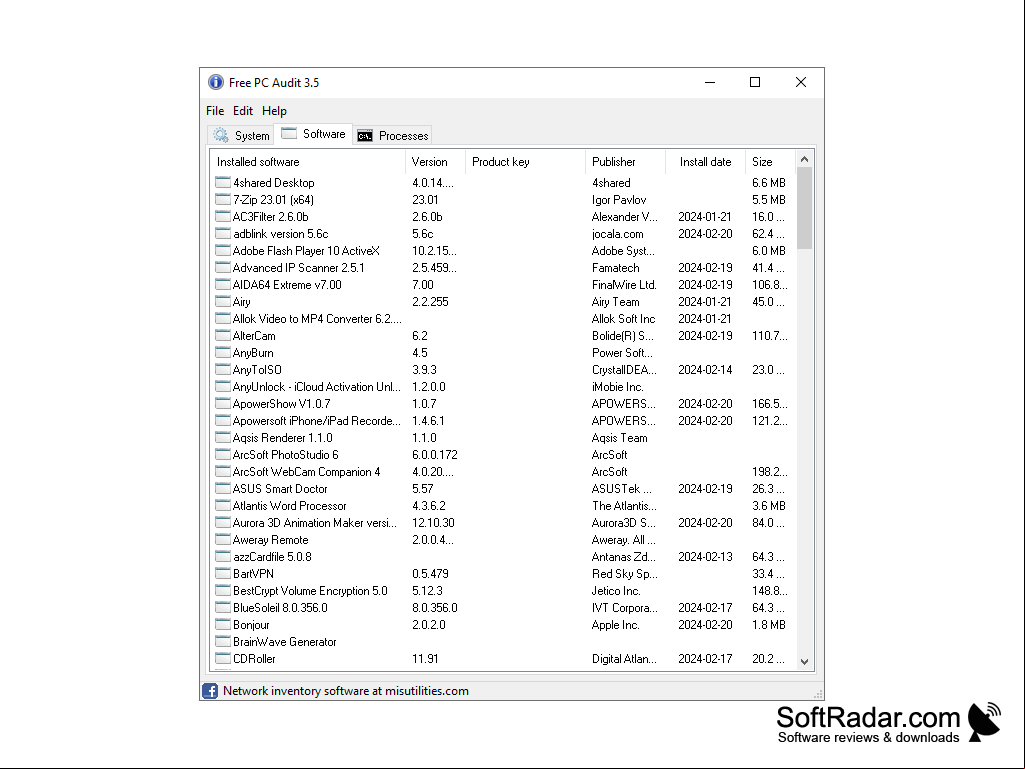Click the icon beside ArcSoft PhotoStudio 6
Viewport: 1025px width, 769px height.
tap(223, 454)
